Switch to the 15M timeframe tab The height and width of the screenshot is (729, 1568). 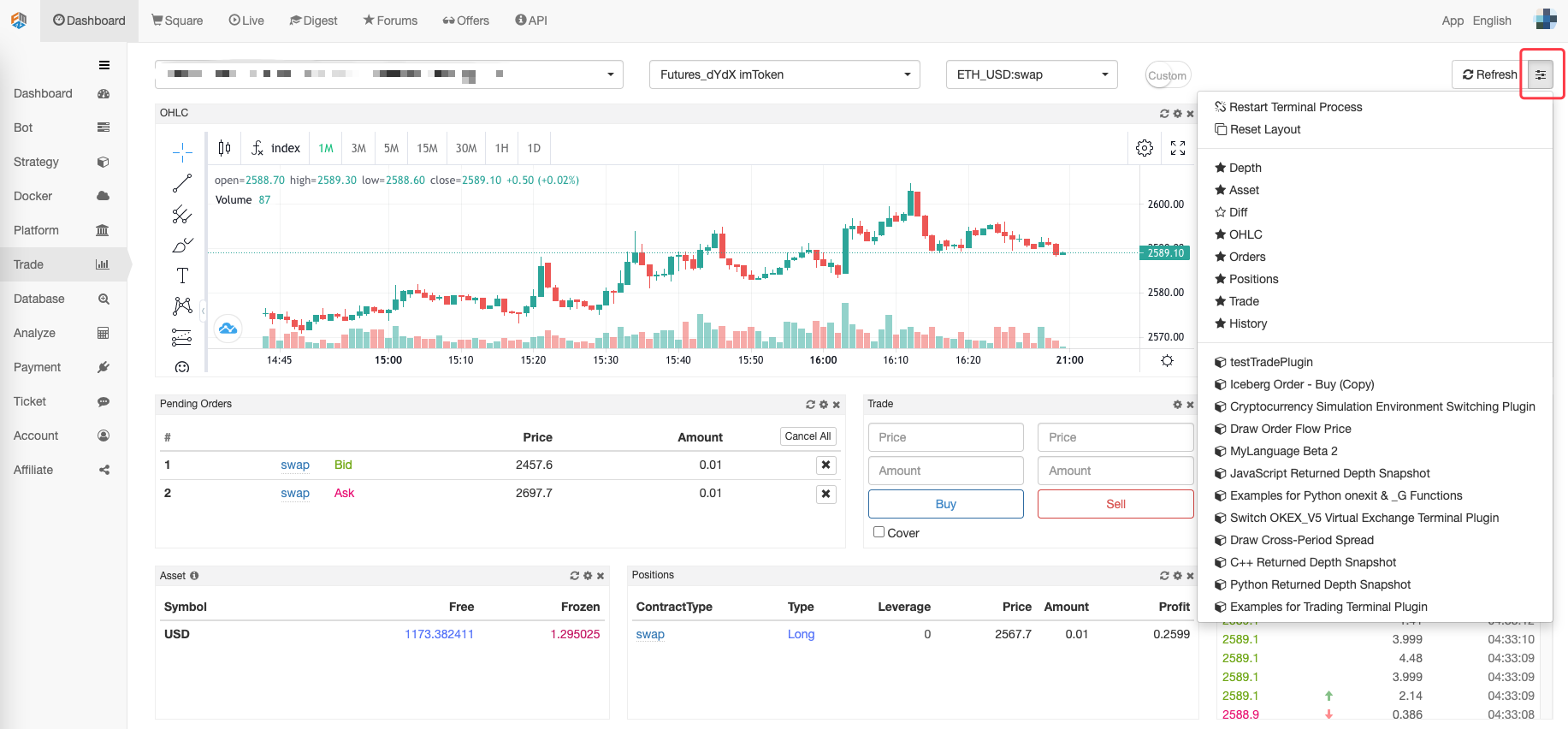pyautogui.click(x=427, y=148)
